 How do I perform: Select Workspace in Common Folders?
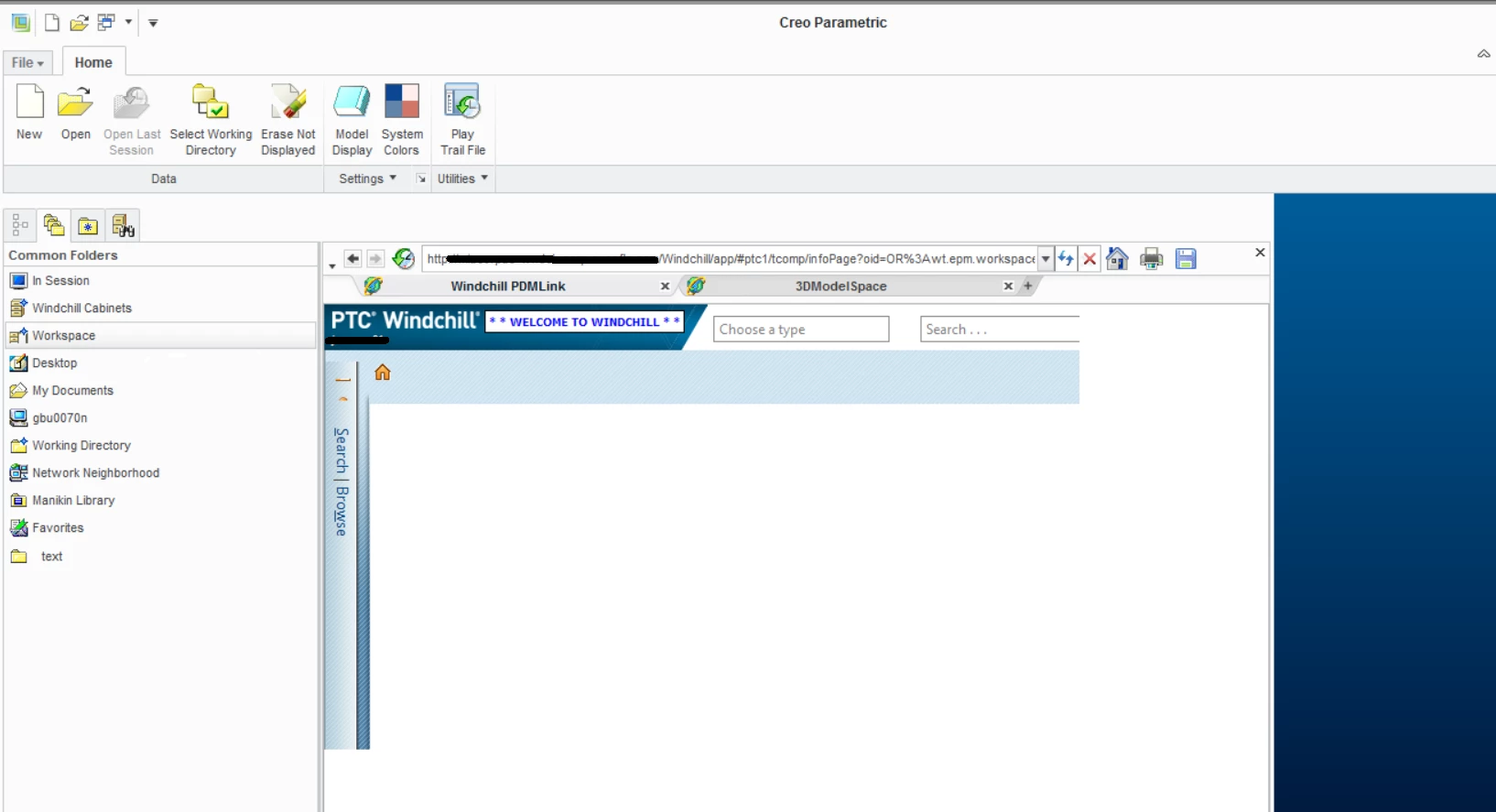(161, 336)
